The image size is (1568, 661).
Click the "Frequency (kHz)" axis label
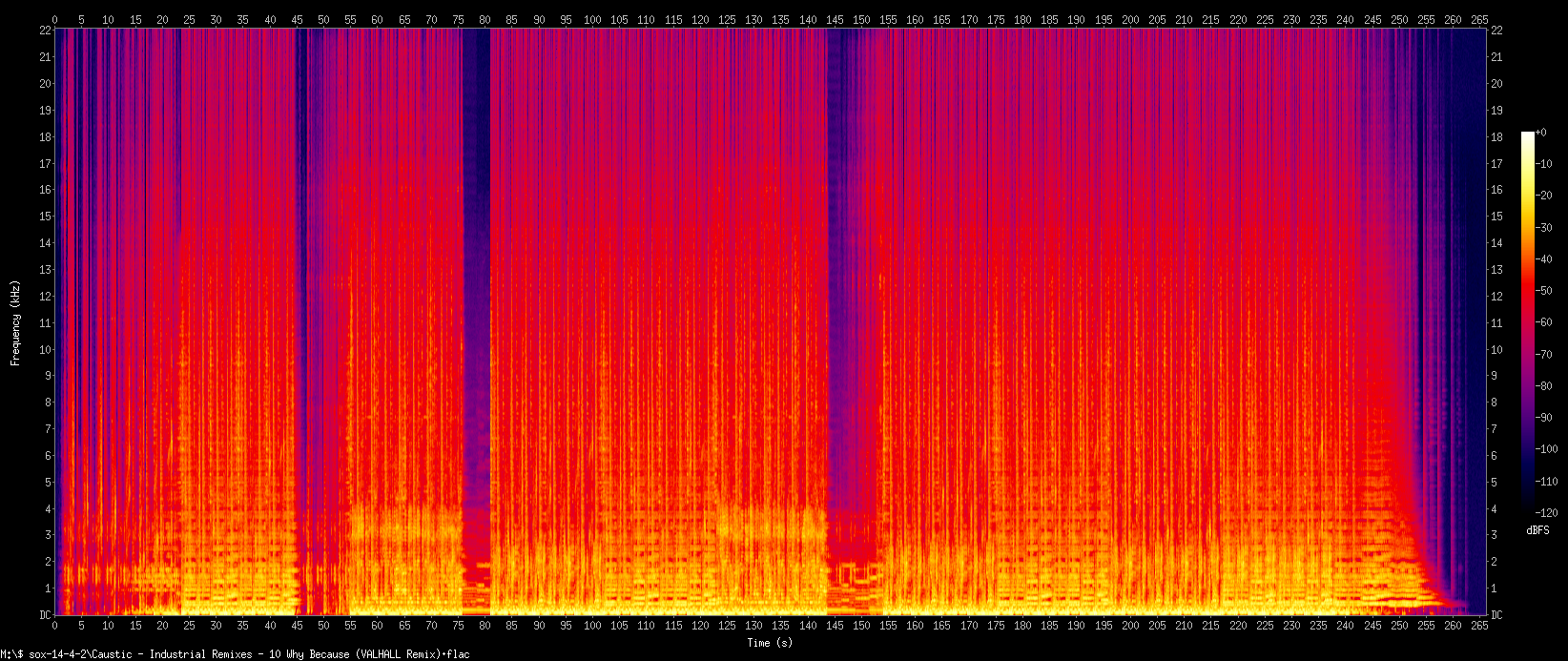click(x=14, y=322)
